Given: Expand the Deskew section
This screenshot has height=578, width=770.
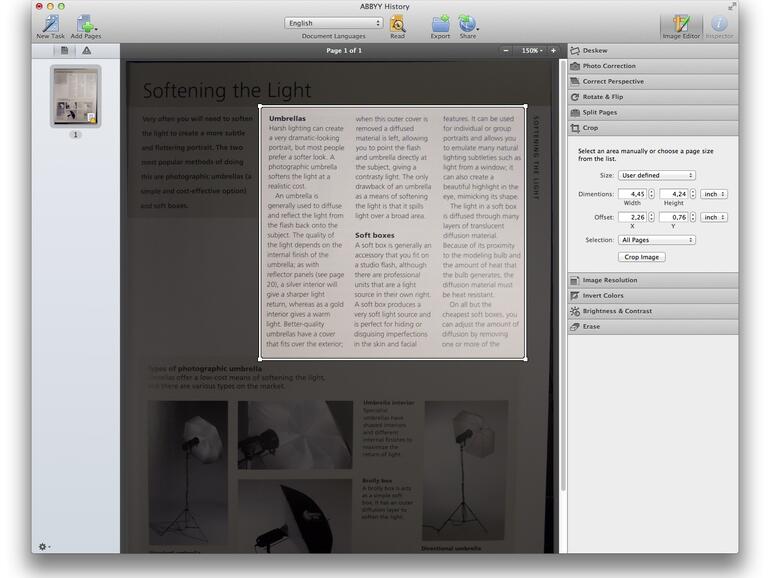Looking at the screenshot, I should (653, 50).
